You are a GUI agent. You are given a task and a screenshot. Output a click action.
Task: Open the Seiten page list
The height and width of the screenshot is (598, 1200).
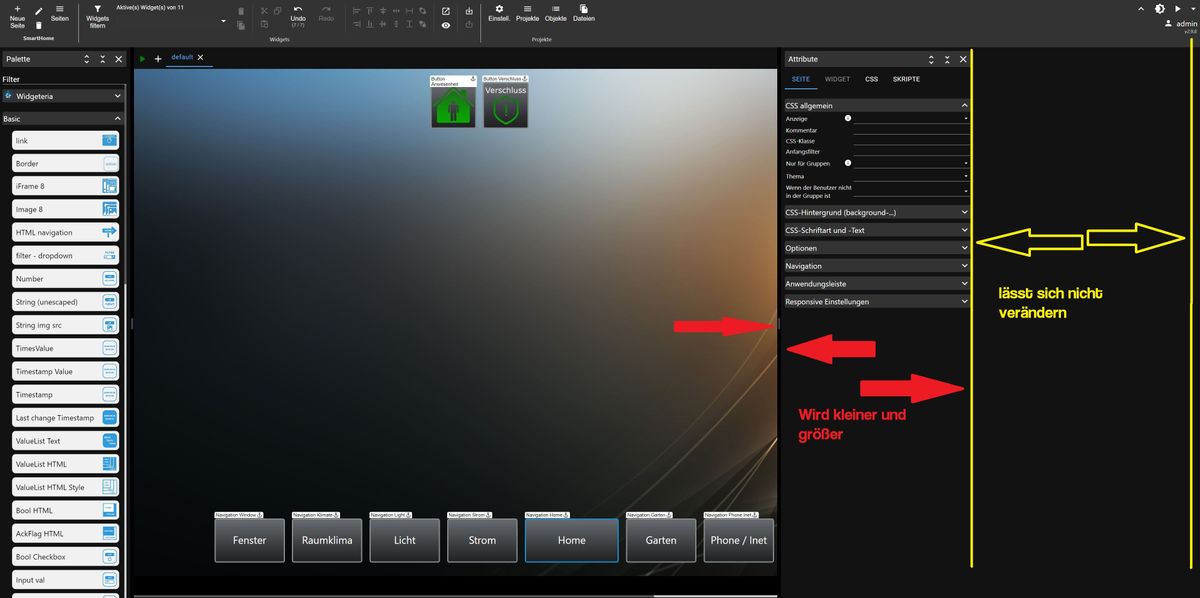(60, 14)
